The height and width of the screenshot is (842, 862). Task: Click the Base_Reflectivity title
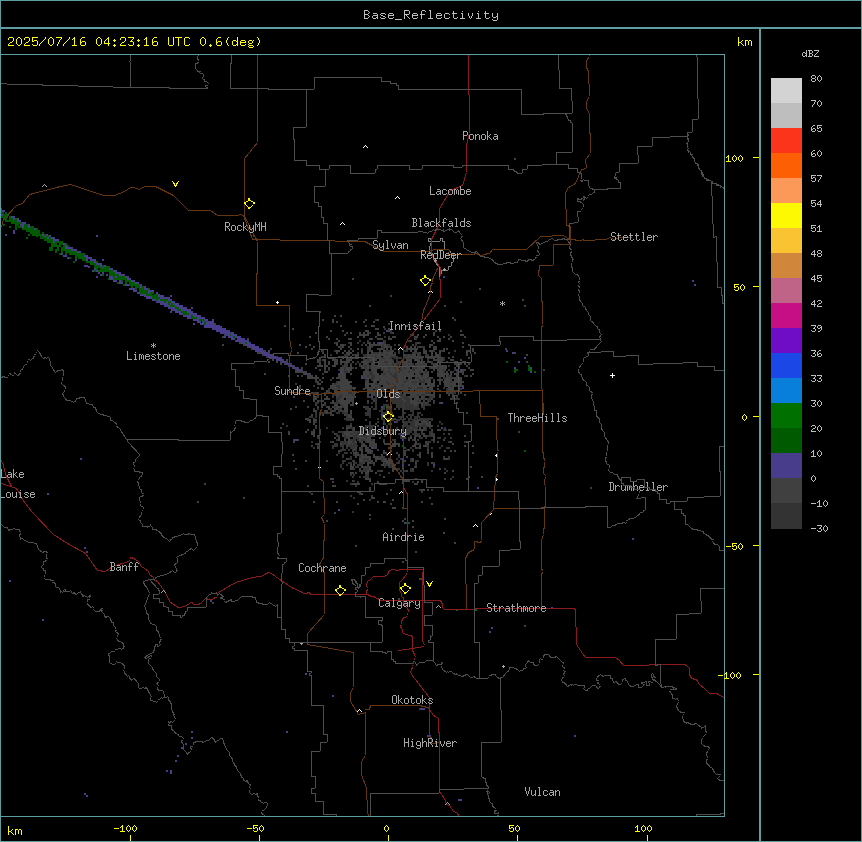431,15
